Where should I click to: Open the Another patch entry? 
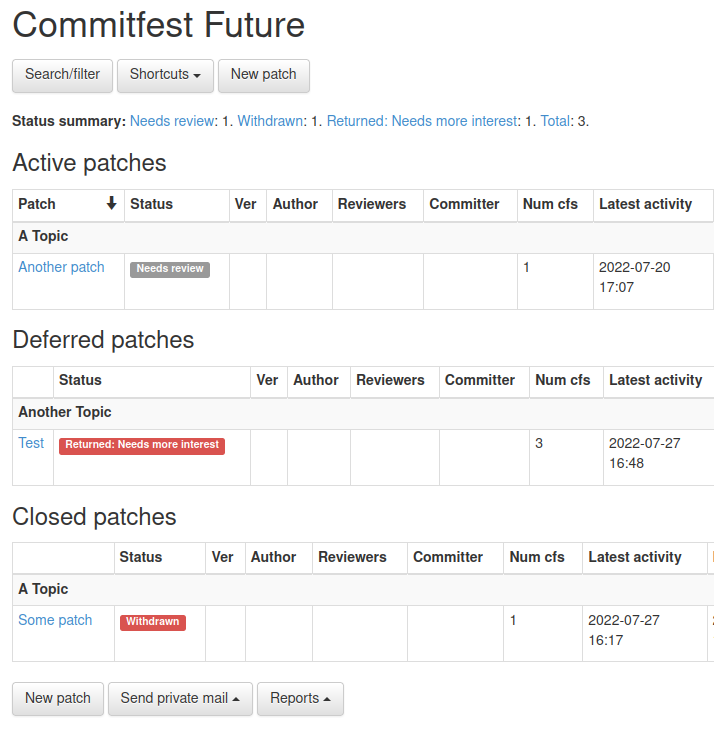tap(61, 267)
